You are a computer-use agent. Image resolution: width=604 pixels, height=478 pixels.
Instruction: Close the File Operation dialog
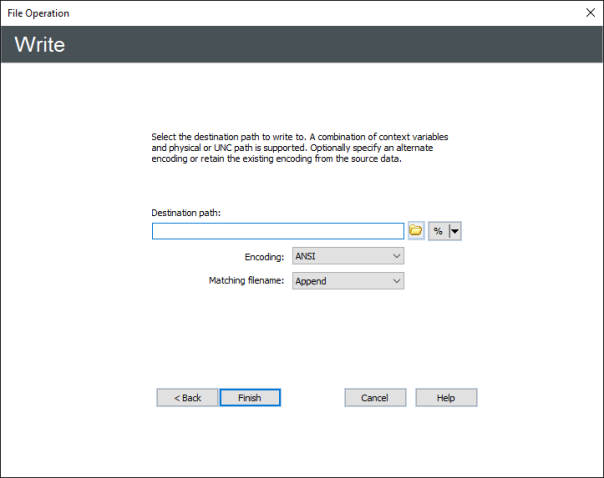(x=588, y=12)
